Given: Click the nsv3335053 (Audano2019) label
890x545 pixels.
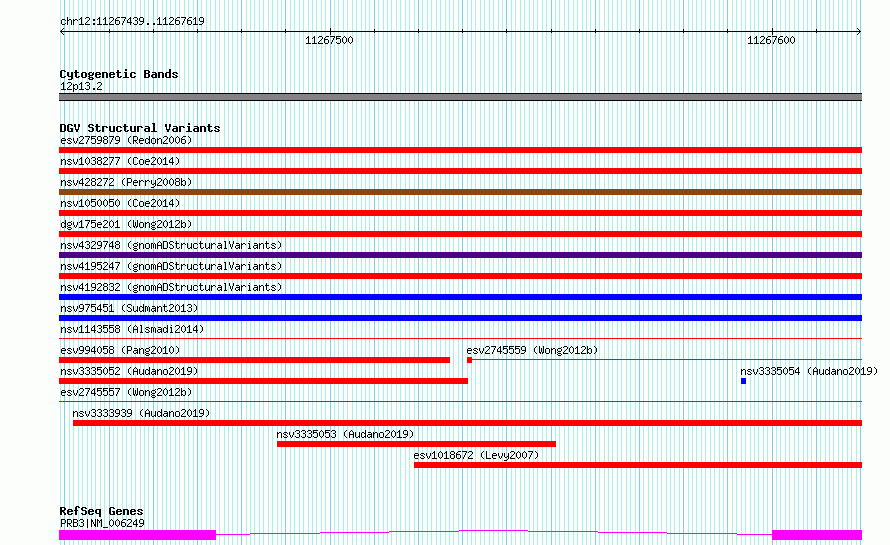Looking at the screenshot, I should click(345, 434).
